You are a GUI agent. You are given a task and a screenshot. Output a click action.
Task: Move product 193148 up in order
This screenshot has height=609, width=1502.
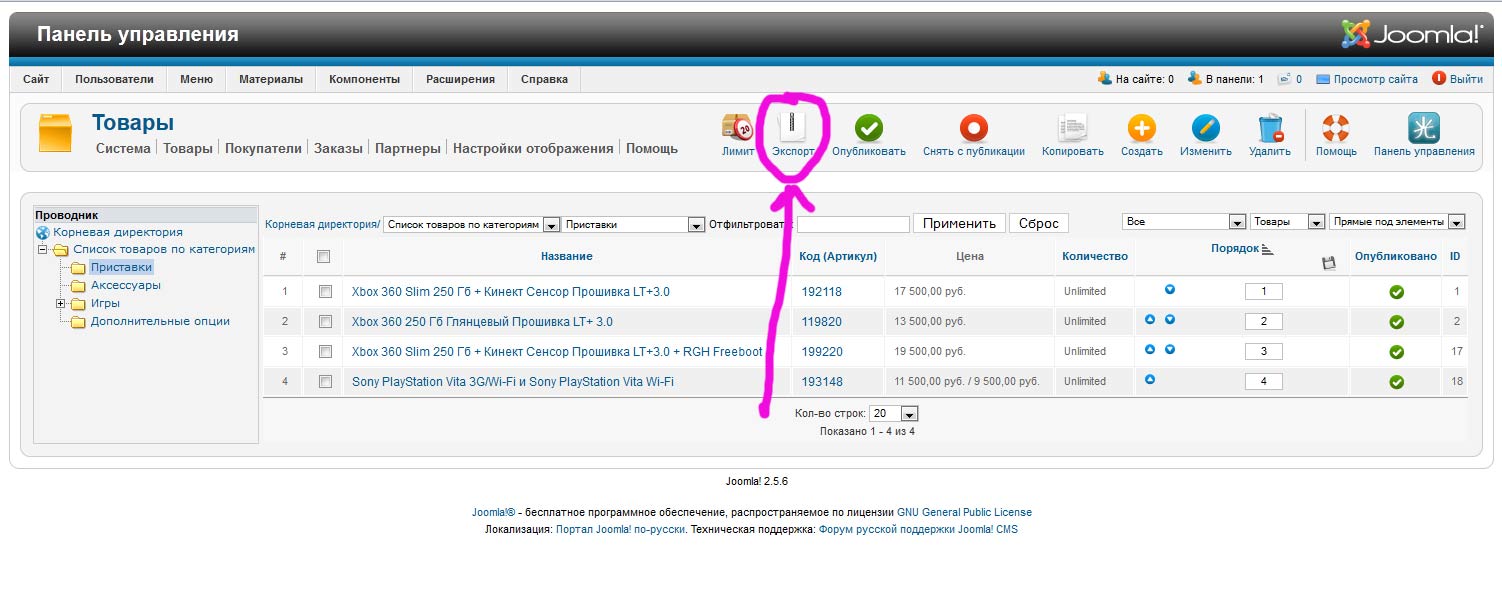1150,380
